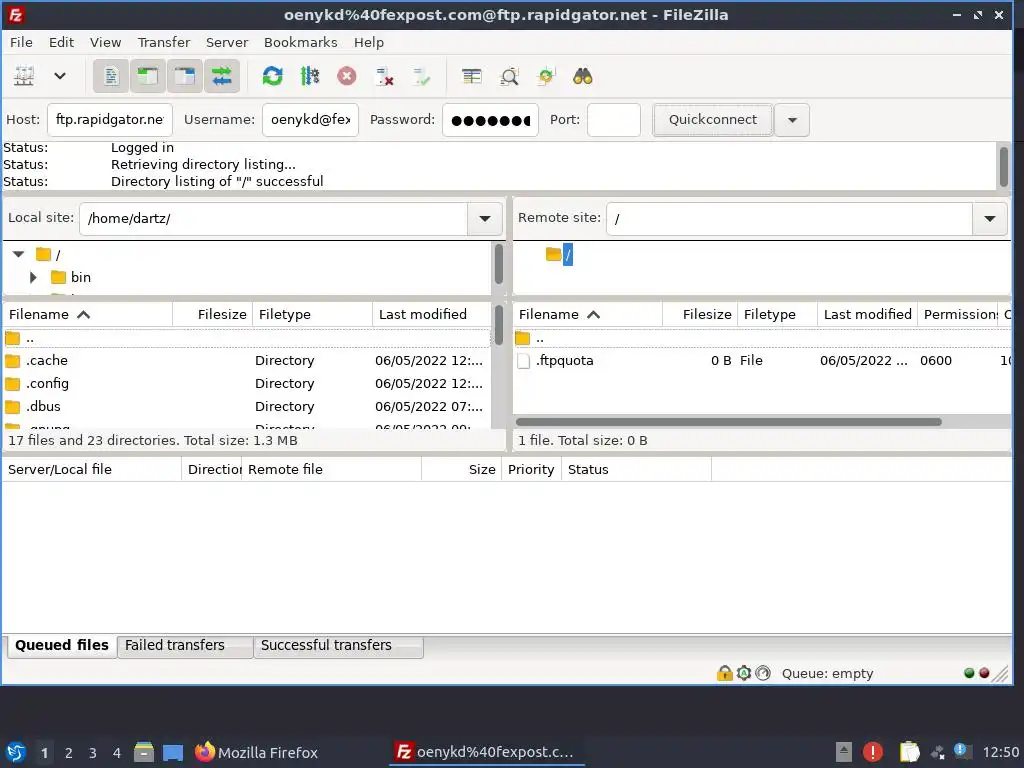The height and width of the screenshot is (768, 1024).
Task: Open the Help menu
Action: coord(369,42)
